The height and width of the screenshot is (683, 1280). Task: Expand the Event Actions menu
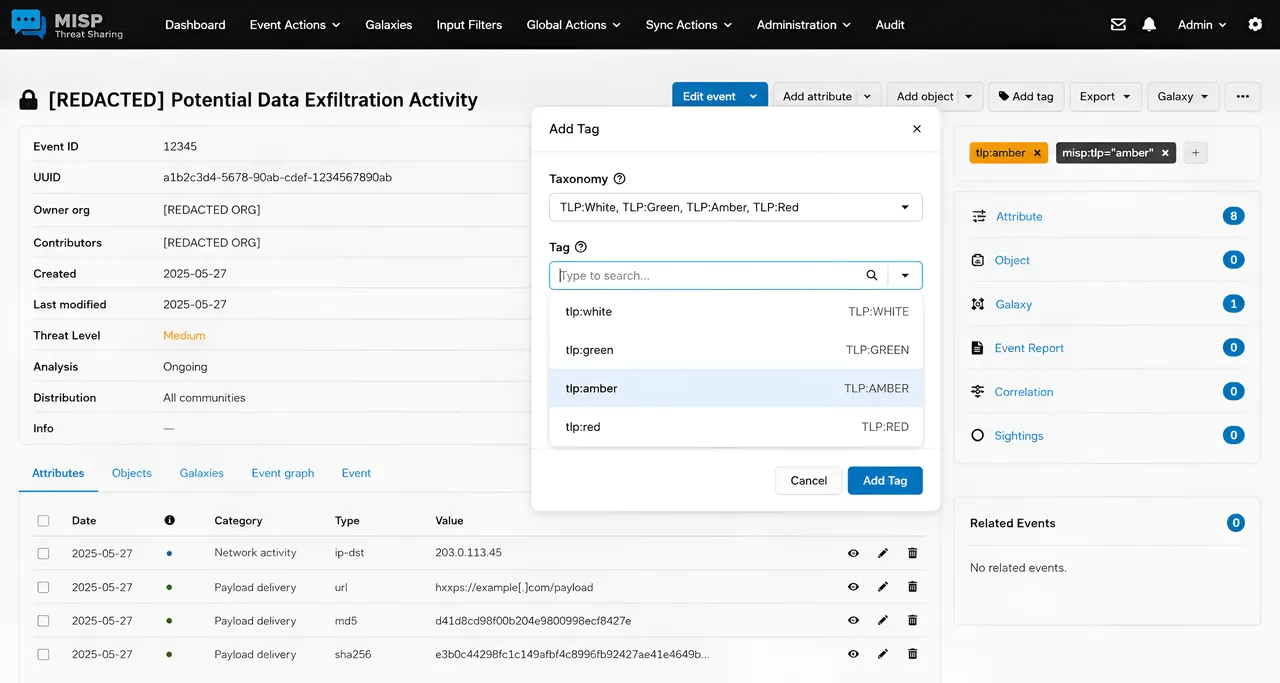click(x=294, y=25)
